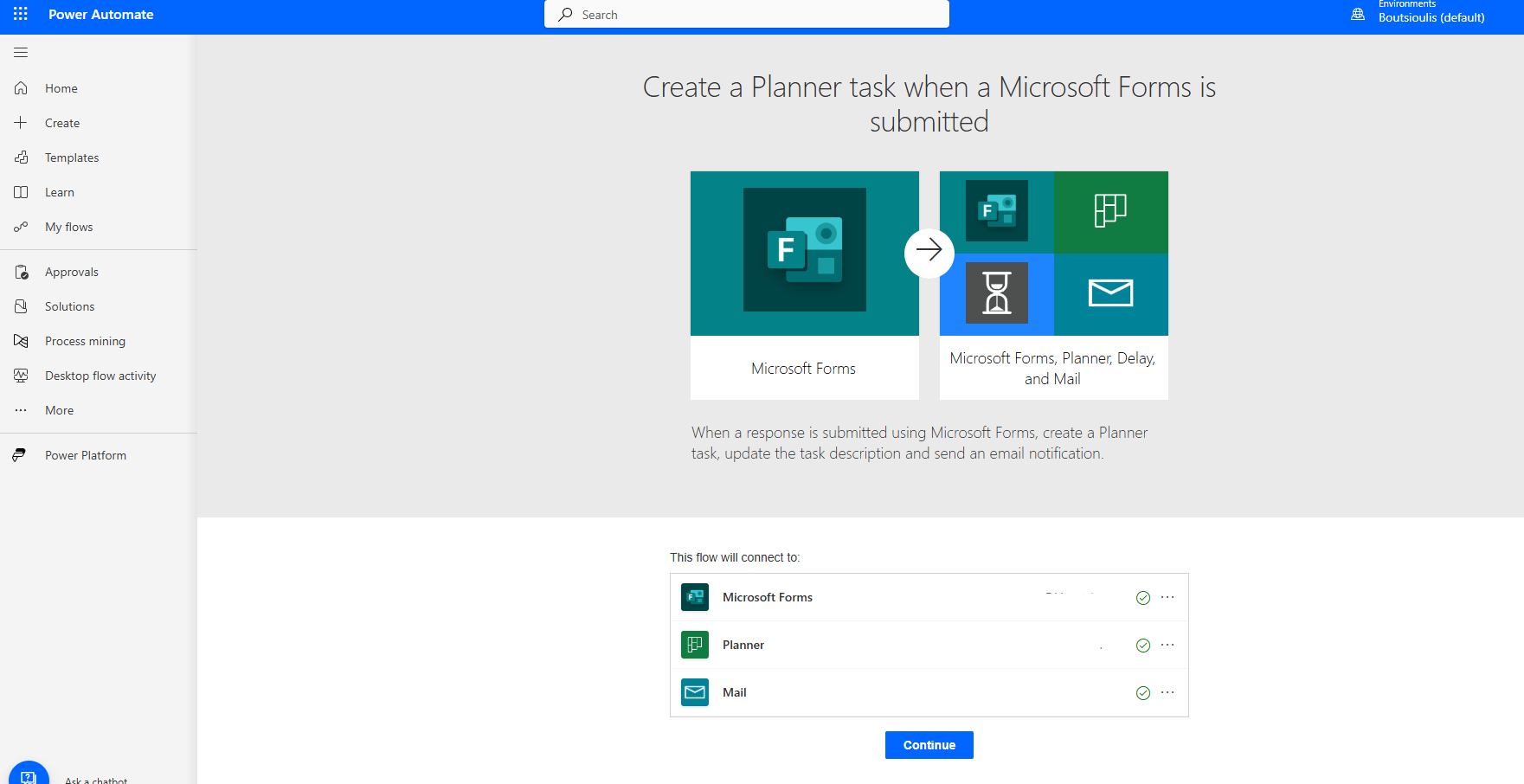The width and height of the screenshot is (1524, 784).
Task: Click the My flows icon
Action: 21,227
